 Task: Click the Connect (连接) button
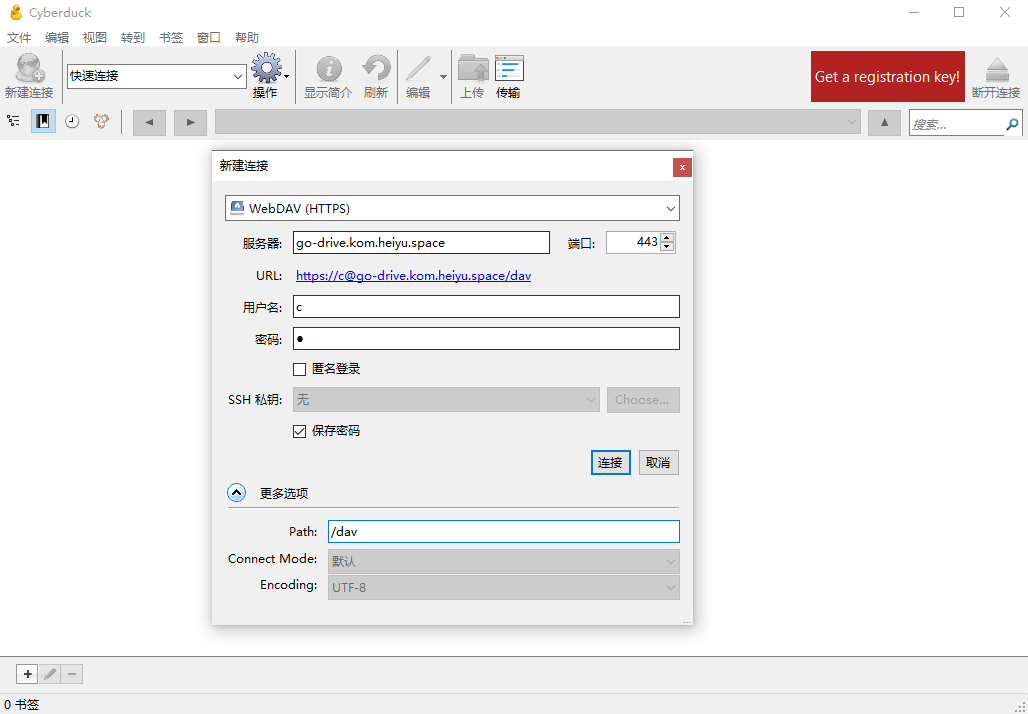610,463
